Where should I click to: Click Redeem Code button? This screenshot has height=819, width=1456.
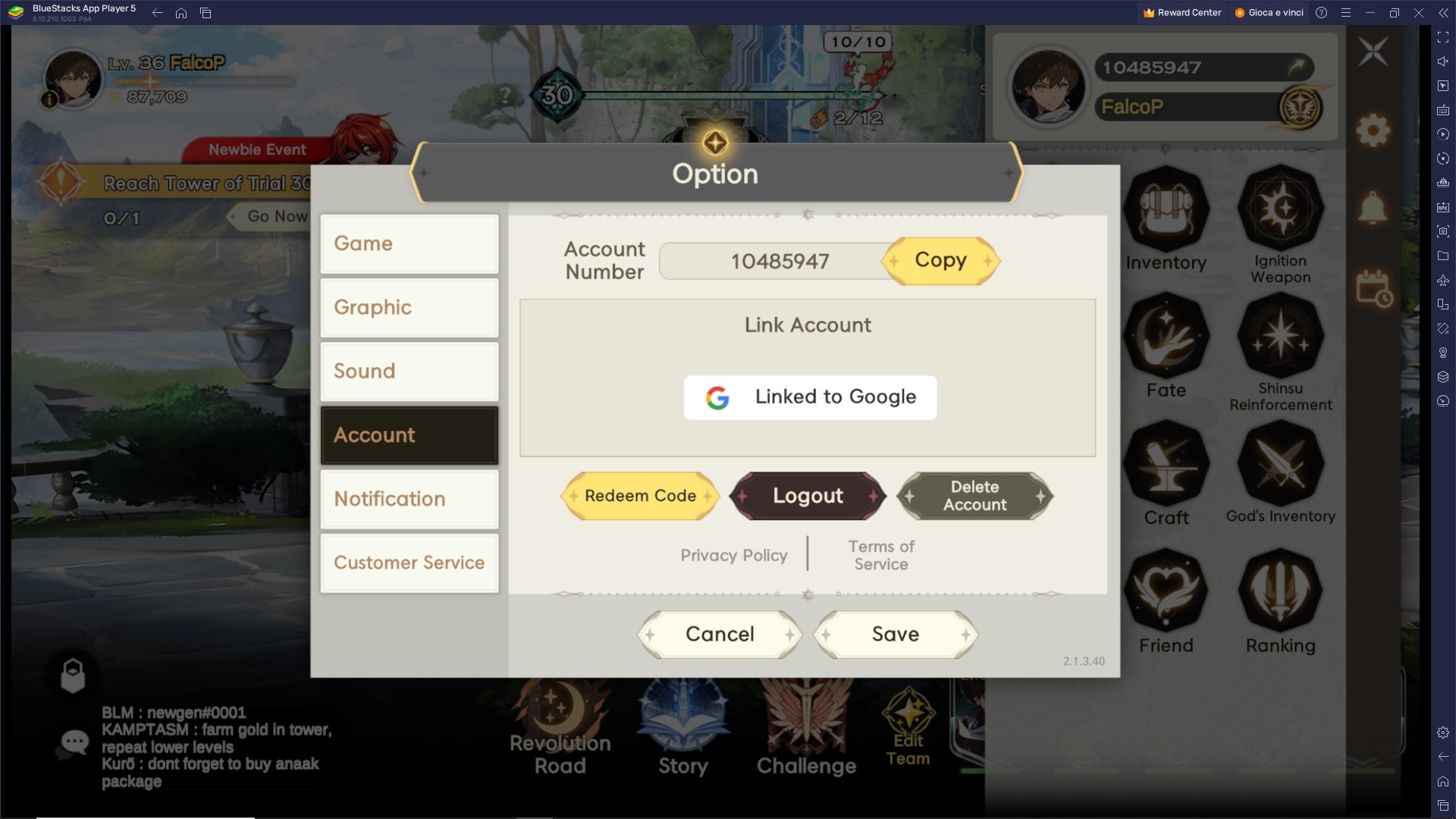(640, 495)
